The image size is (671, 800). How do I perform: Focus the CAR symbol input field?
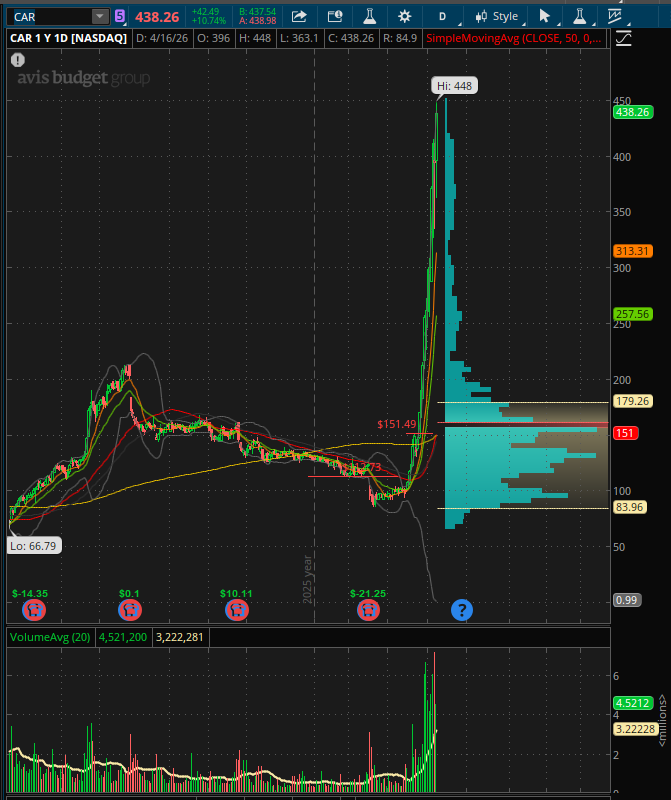[50, 17]
